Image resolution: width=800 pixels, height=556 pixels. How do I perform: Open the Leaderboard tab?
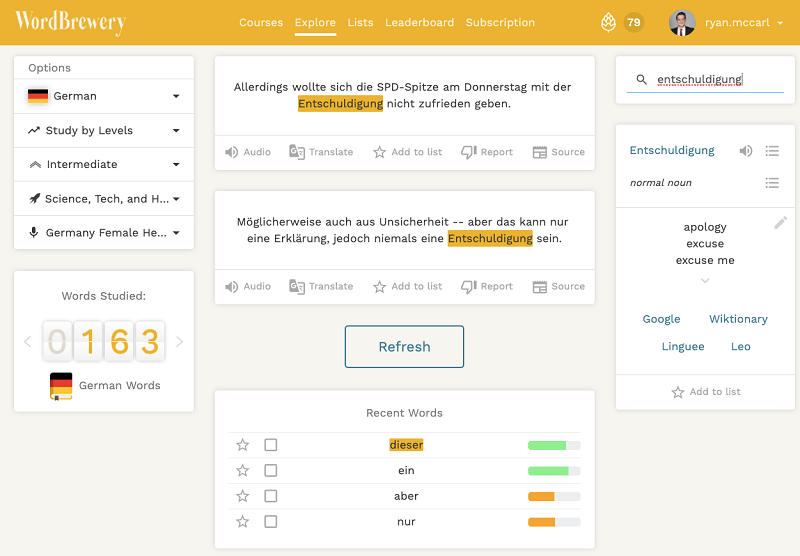(419, 22)
